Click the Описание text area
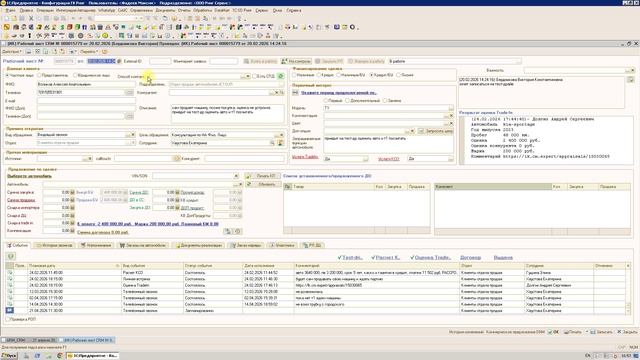The image size is (640, 360). [227, 114]
